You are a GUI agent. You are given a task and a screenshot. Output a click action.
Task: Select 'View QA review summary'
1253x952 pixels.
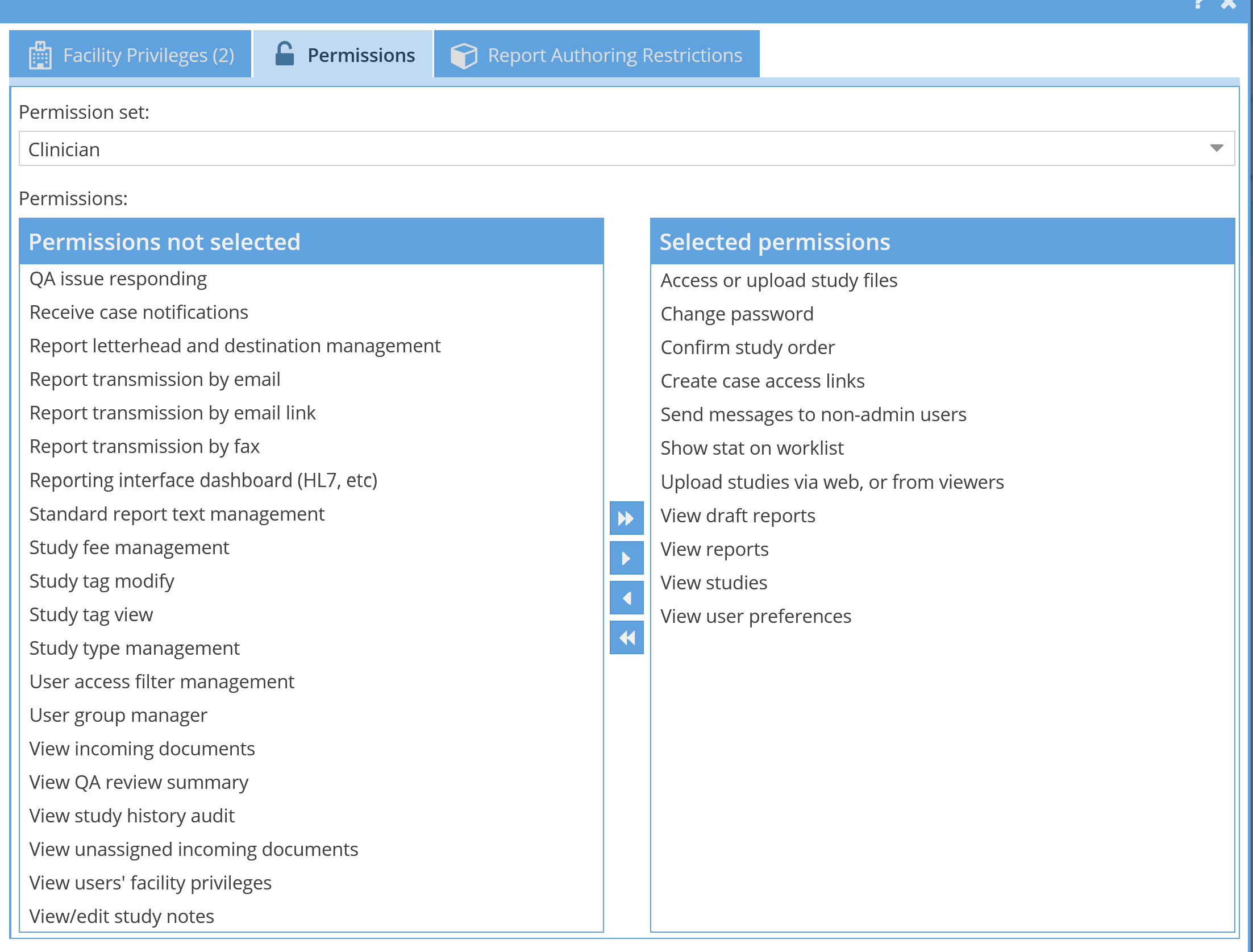(311, 782)
